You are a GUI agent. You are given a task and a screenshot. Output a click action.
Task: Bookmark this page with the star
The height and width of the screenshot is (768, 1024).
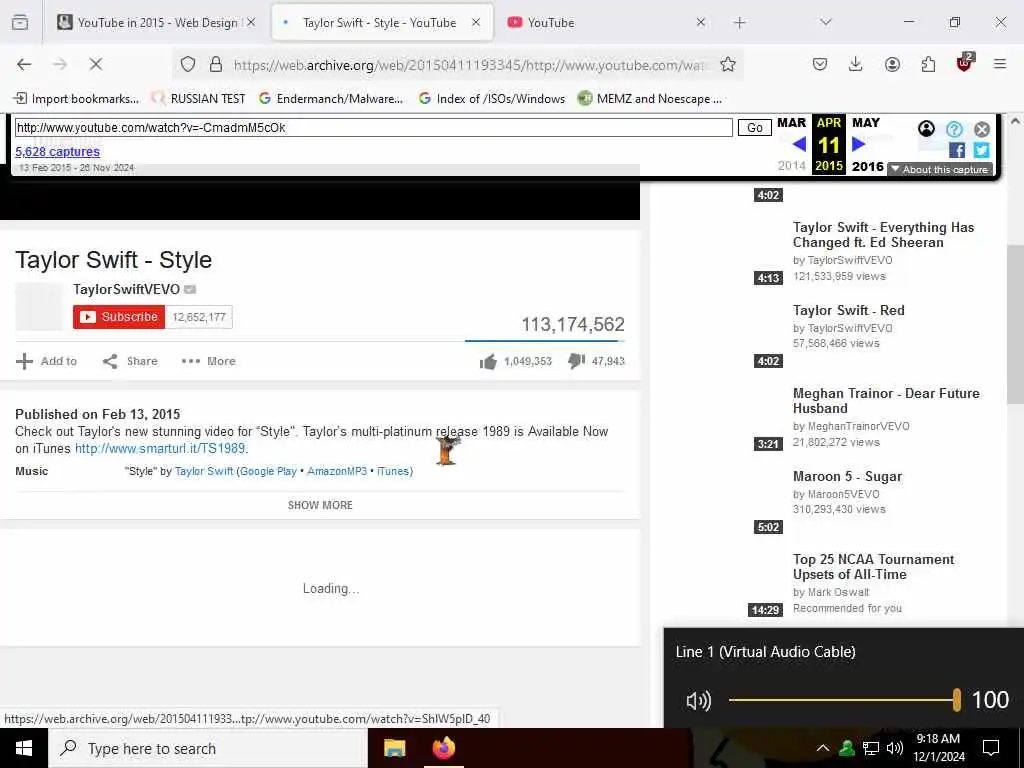(x=728, y=64)
